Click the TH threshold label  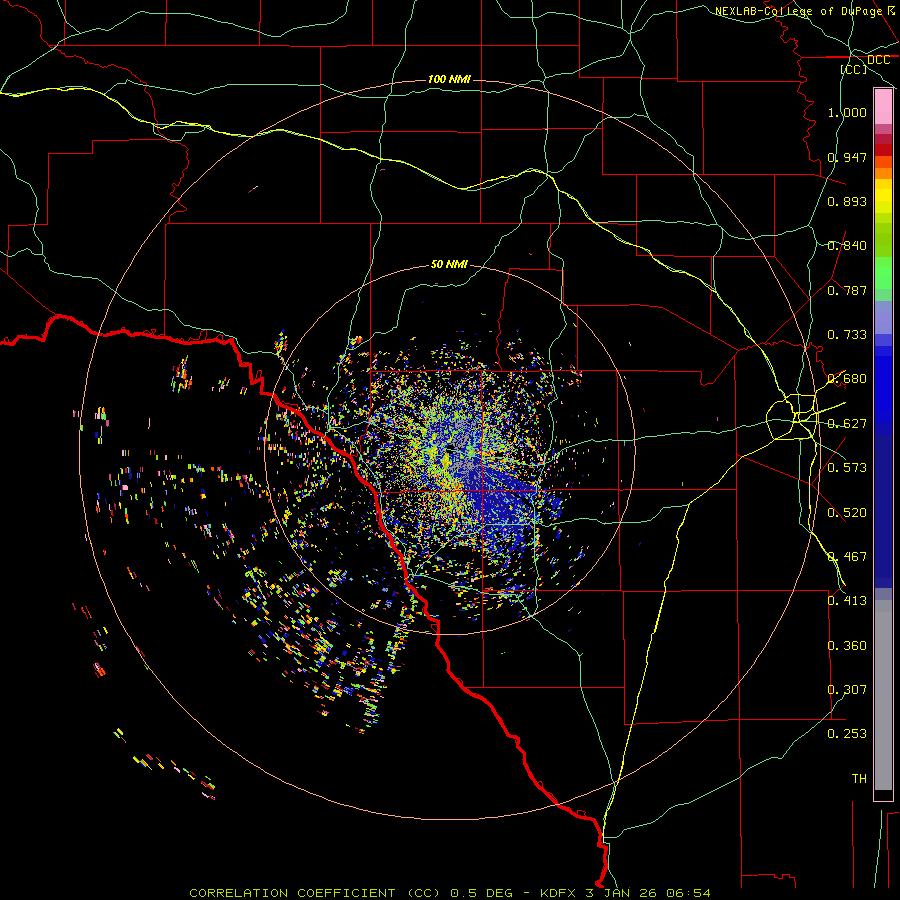(x=859, y=779)
